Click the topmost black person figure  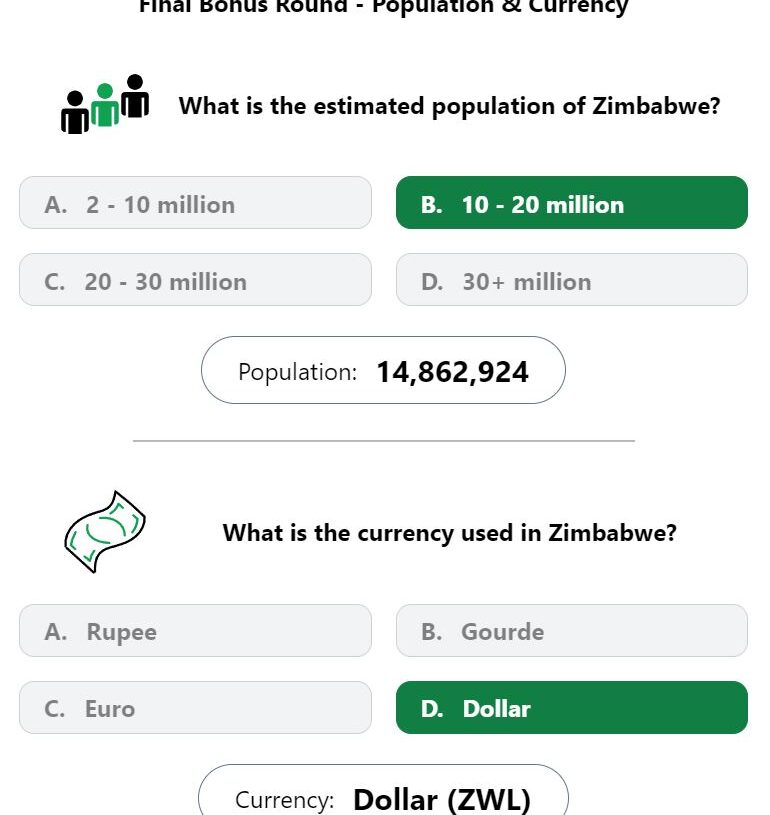tap(135, 96)
